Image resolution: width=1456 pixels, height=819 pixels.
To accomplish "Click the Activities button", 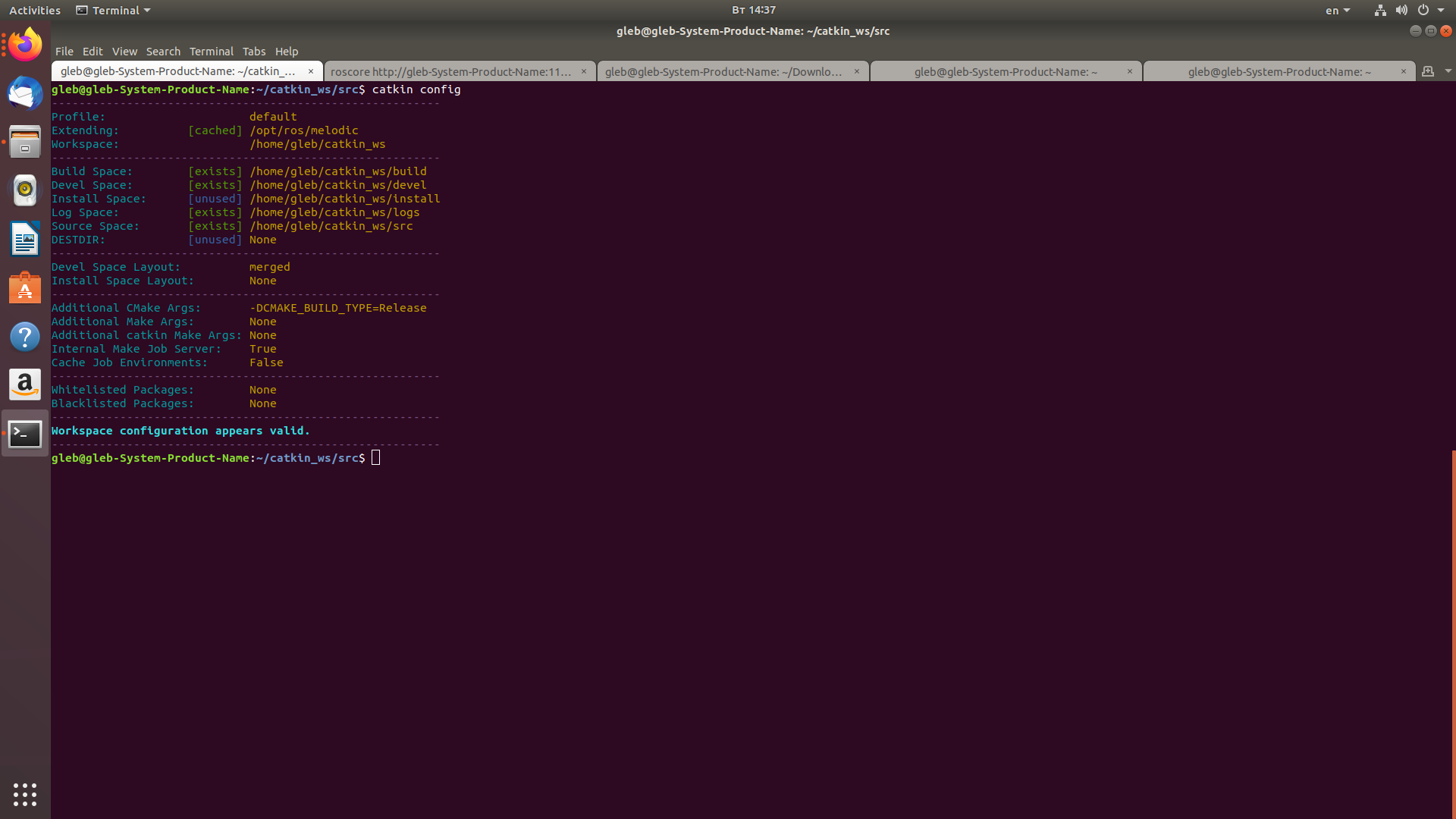I will point(34,10).
